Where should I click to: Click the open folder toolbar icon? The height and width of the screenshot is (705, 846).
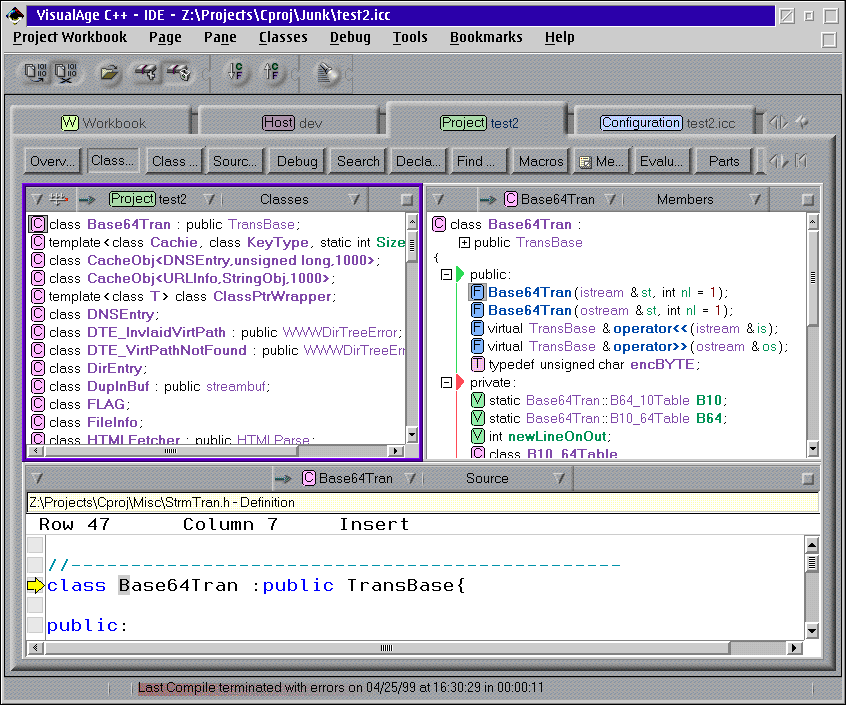(x=109, y=72)
